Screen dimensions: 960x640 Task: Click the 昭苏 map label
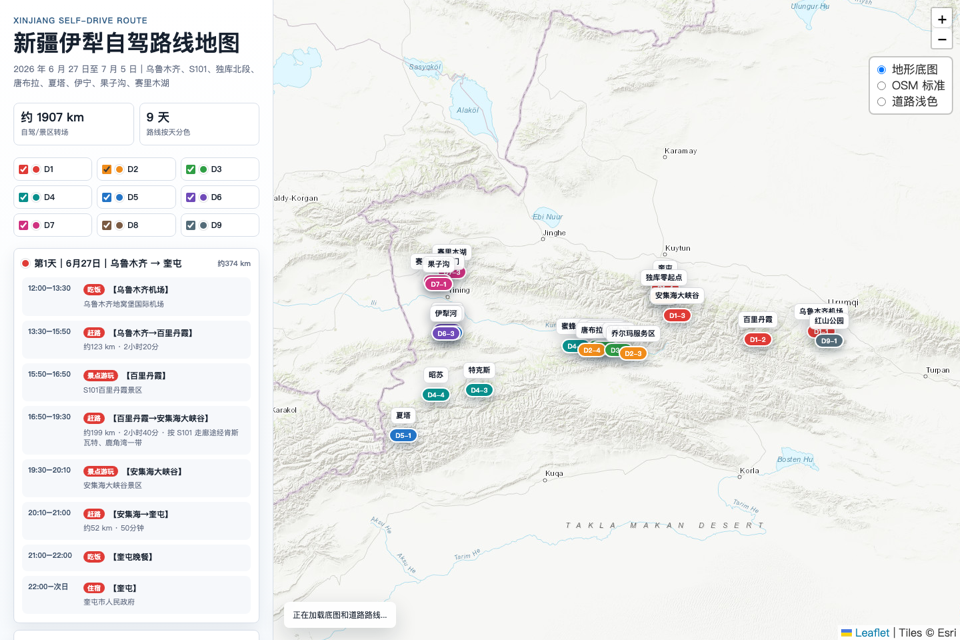coord(436,374)
